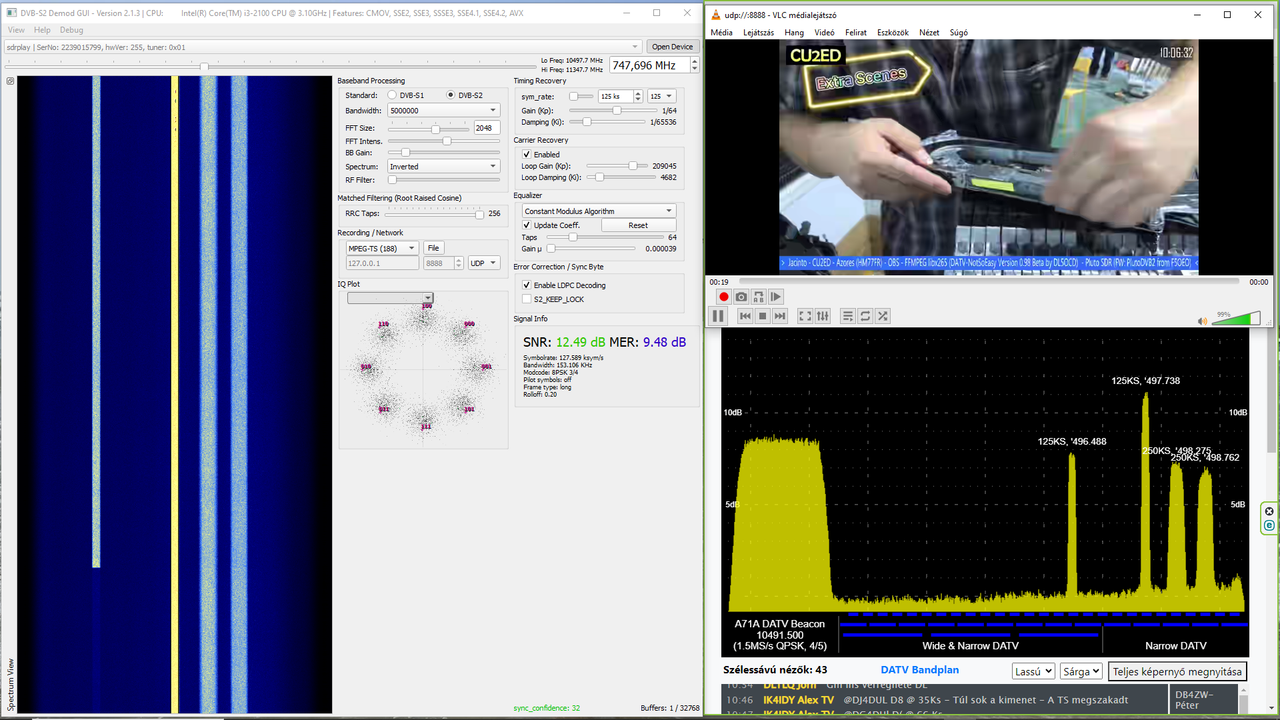Screen dimensions: 1280x720
Task: Open IQ Plot dropdown
Action: [390, 298]
